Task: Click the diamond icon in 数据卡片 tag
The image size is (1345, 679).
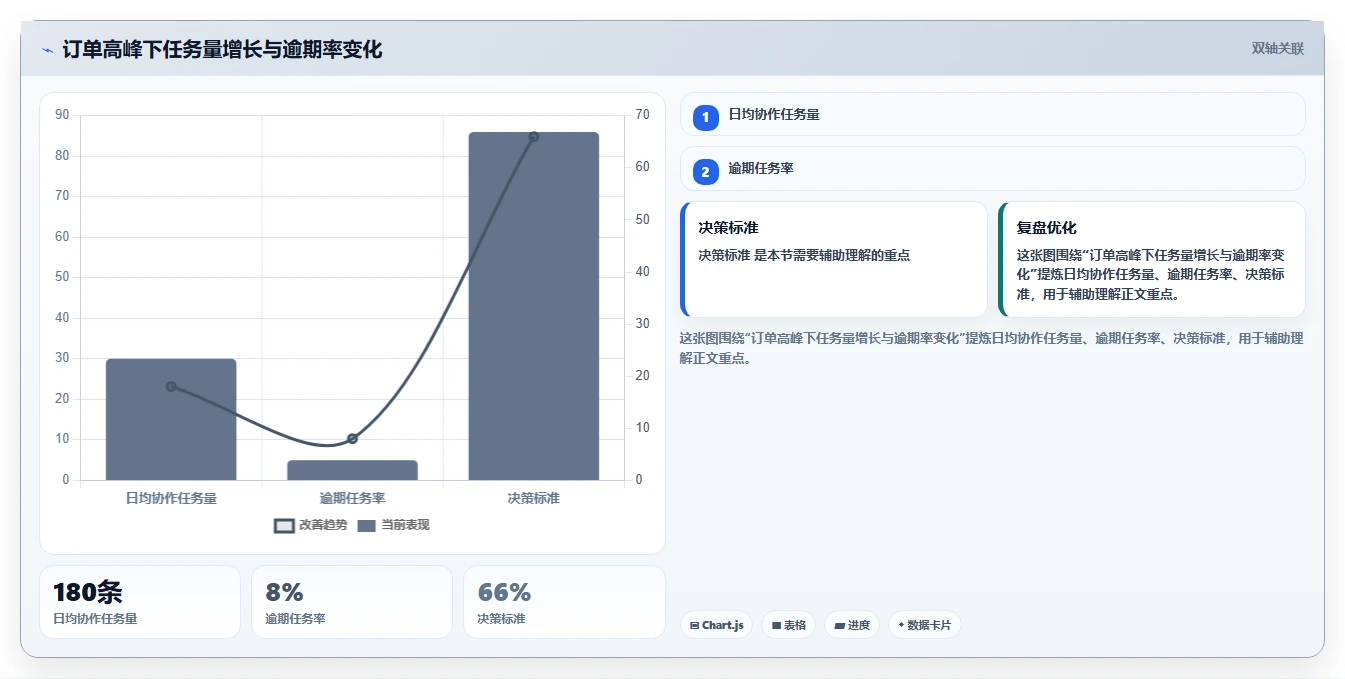Action: (901, 625)
